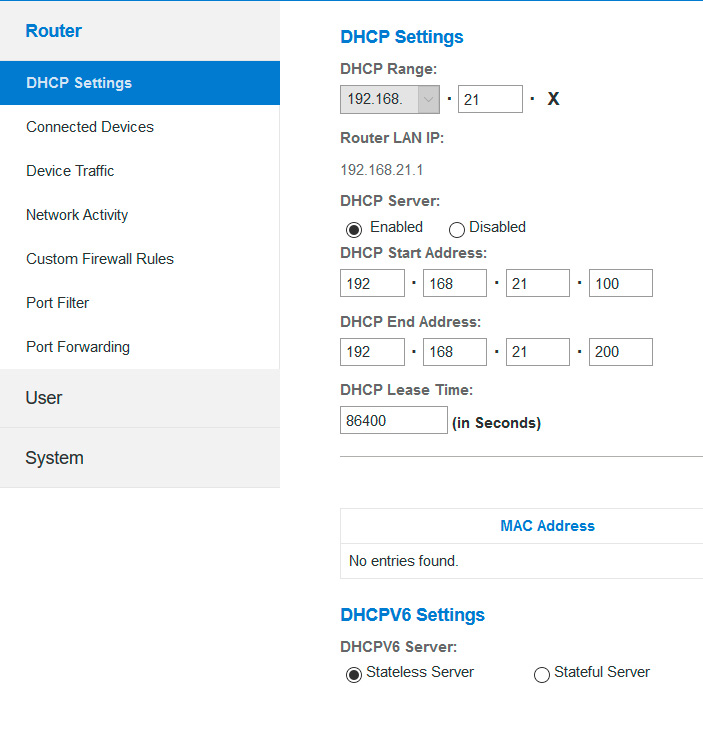Viewport: 703px width, 729px height.
Task: Select the Disabled DHCP Server option
Action: [x=457, y=229]
